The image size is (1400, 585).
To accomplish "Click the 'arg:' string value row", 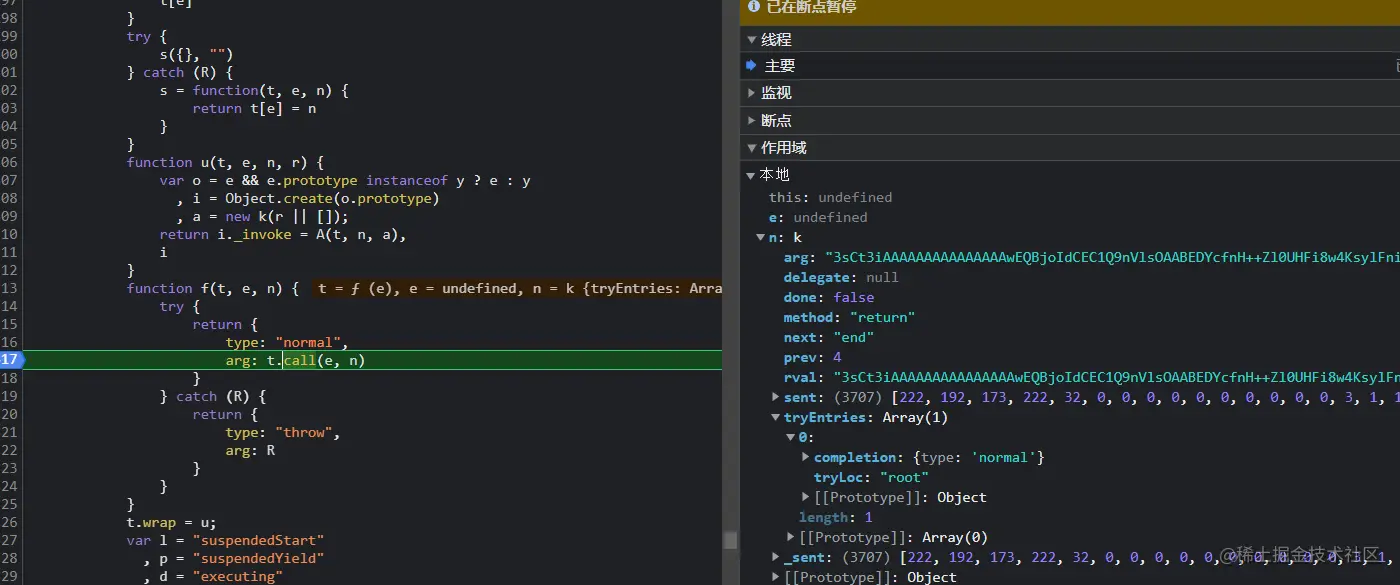I will (1091, 257).
